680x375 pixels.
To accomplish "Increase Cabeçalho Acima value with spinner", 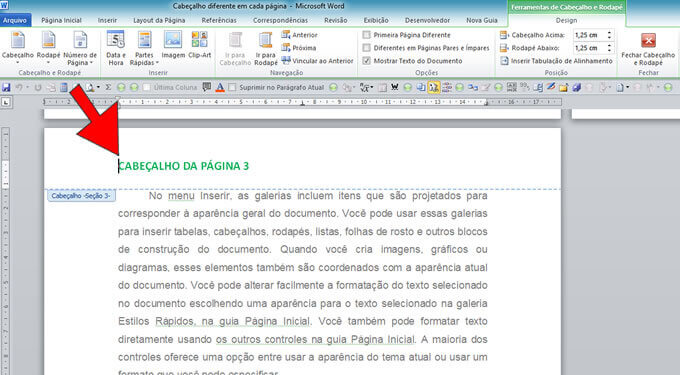I will [609, 33].
